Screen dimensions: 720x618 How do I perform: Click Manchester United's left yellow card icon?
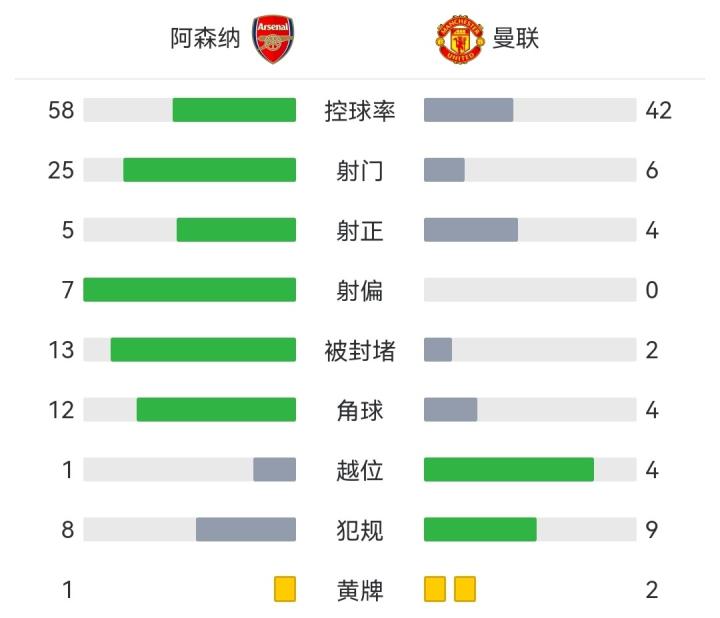[435, 590]
